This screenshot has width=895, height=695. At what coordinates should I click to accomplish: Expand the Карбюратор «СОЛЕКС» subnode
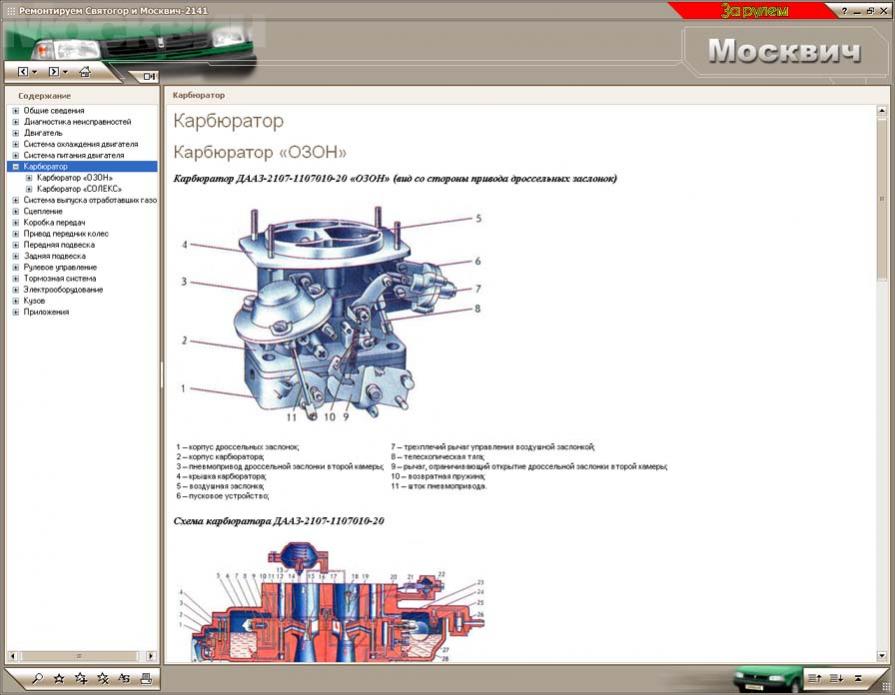point(29,189)
